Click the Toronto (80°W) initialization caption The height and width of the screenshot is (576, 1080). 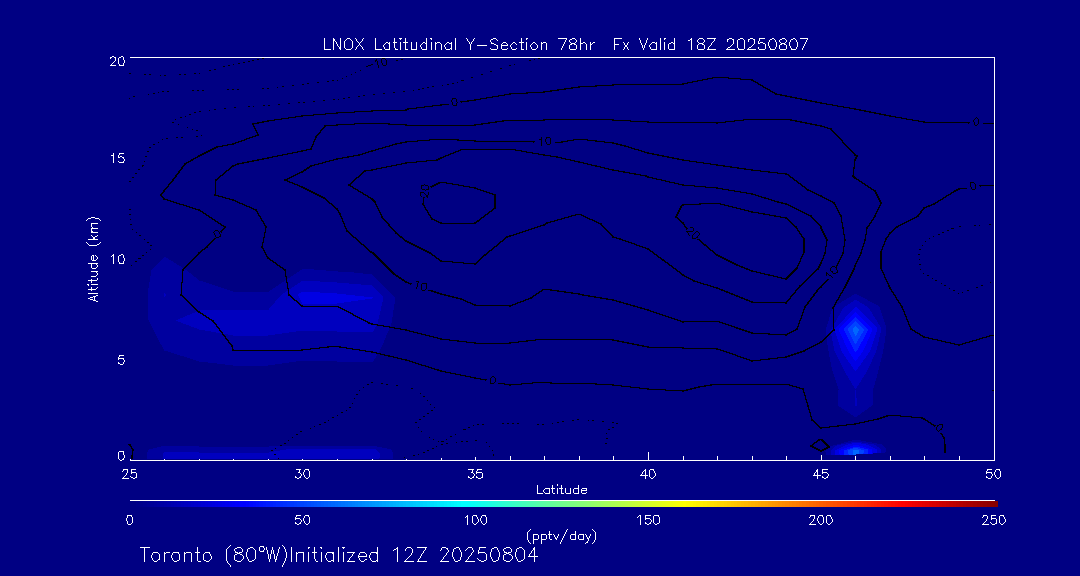click(x=338, y=554)
